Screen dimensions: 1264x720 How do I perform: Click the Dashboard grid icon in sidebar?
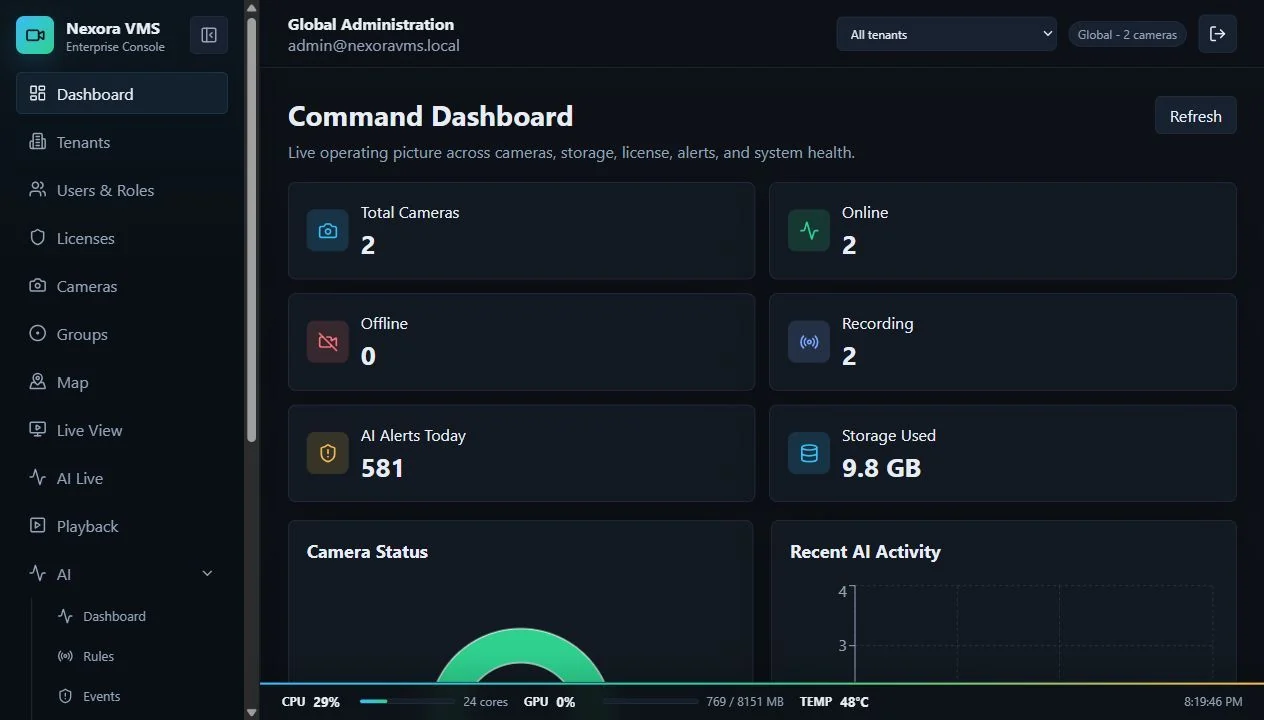pos(38,93)
